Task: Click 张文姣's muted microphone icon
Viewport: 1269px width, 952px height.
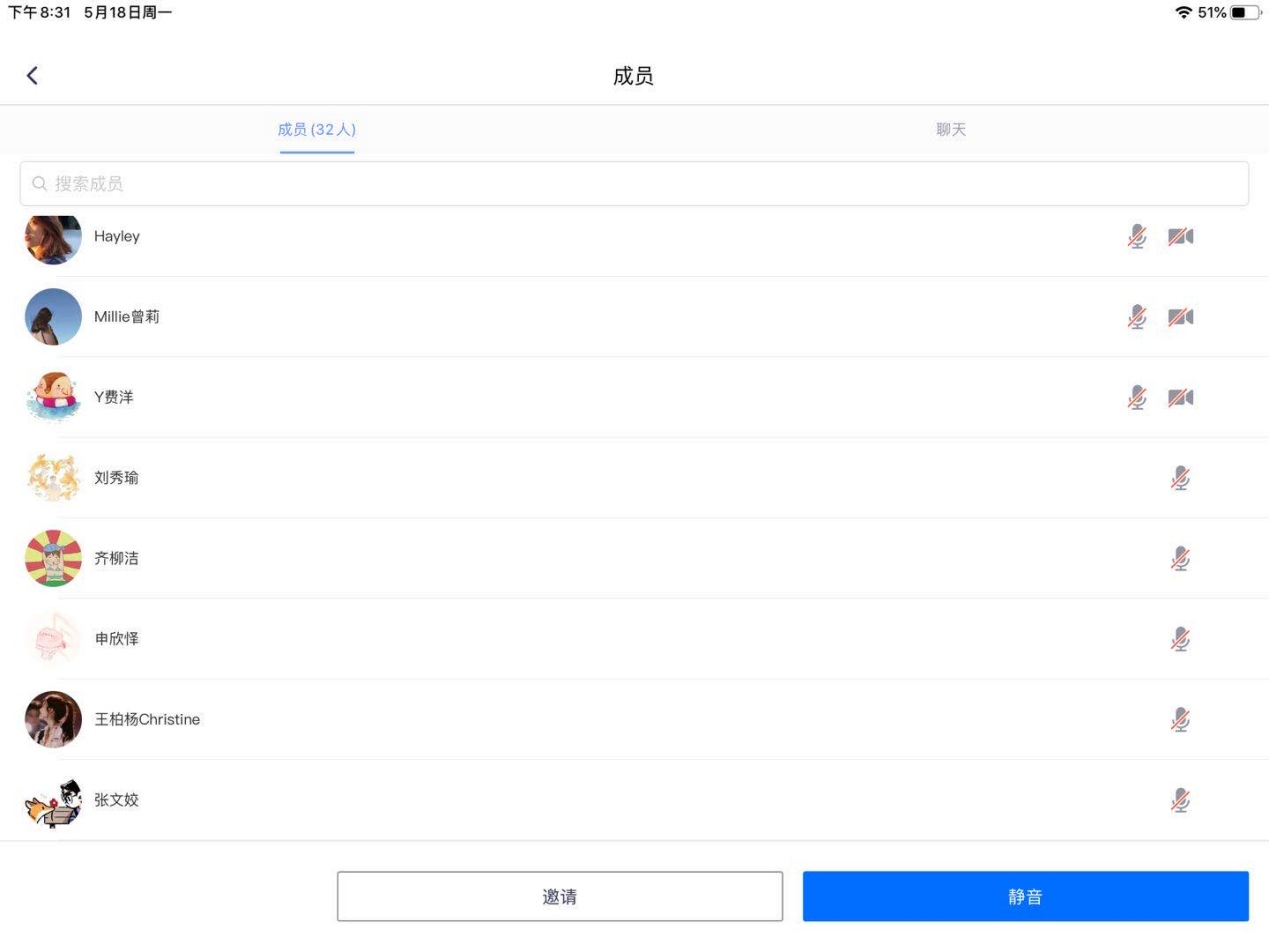Action: pyautogui.click(x=1181, y=800)
